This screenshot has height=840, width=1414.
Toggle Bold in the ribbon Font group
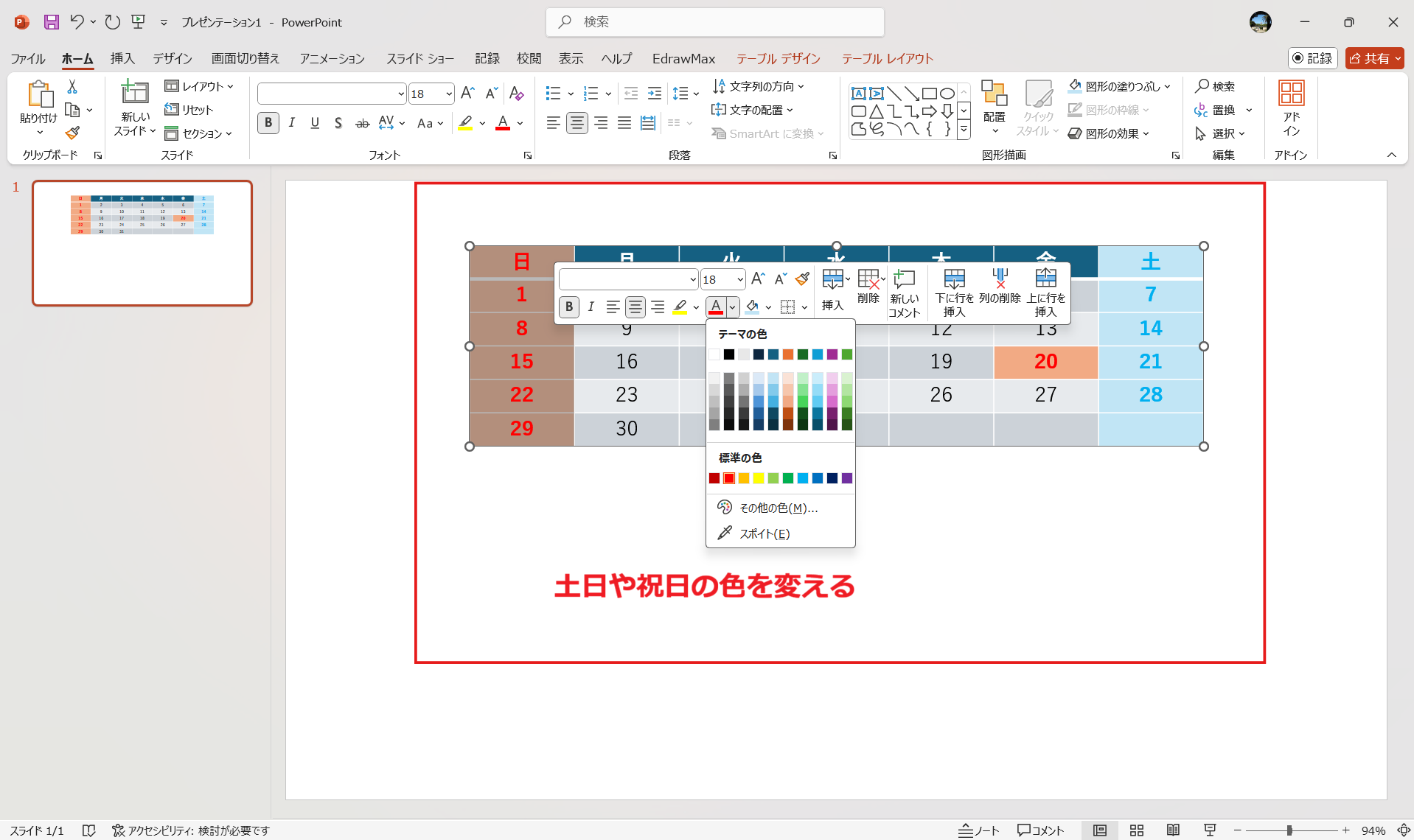pos(268,123)
